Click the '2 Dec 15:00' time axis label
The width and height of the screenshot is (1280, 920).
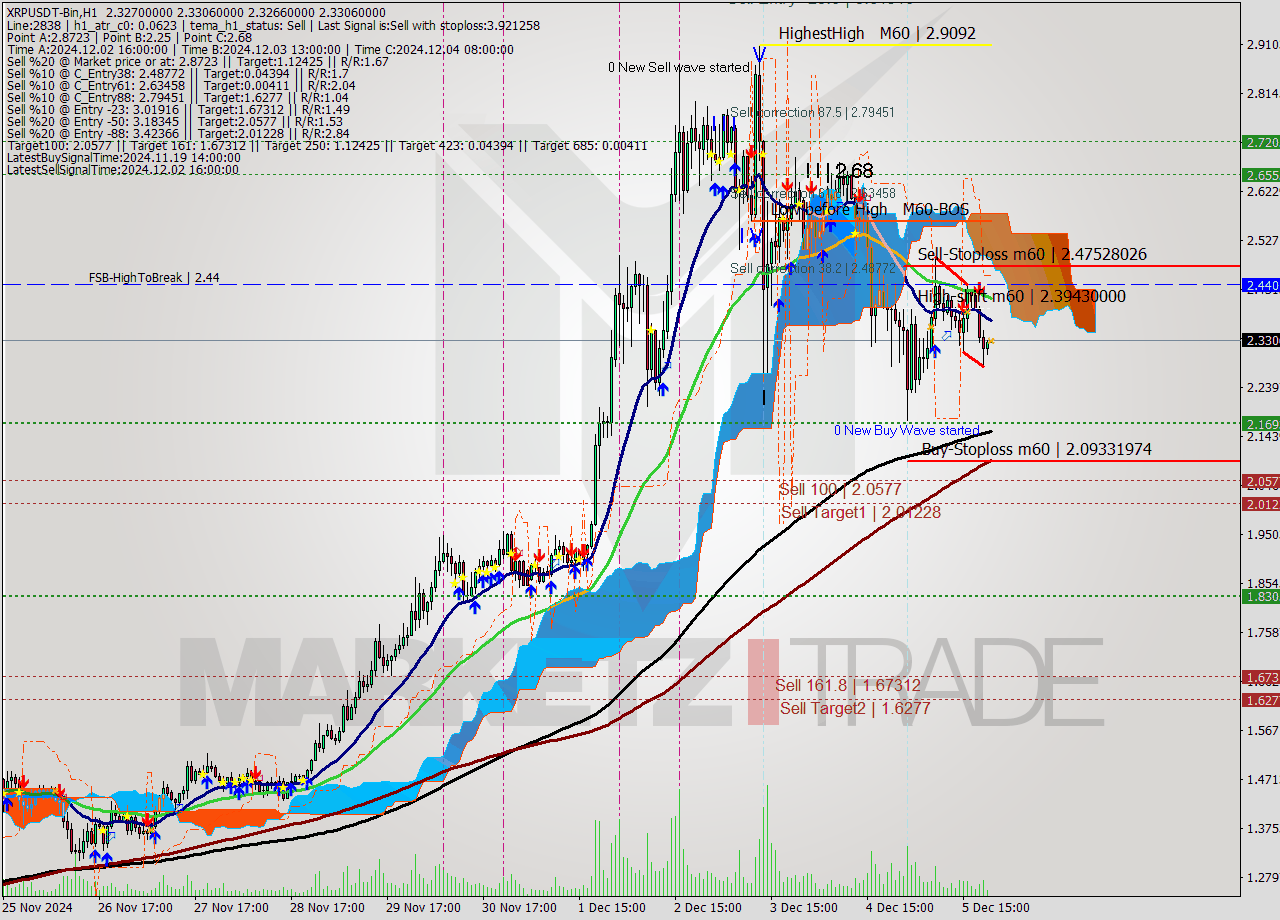pos(708,908)
